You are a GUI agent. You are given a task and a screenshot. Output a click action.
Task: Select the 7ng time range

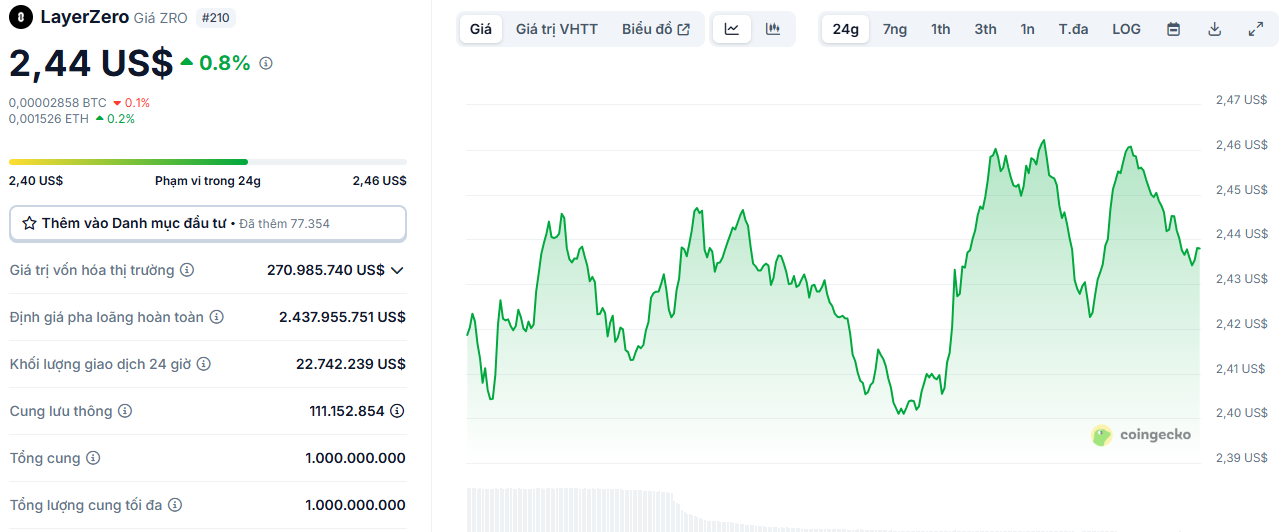895,29
